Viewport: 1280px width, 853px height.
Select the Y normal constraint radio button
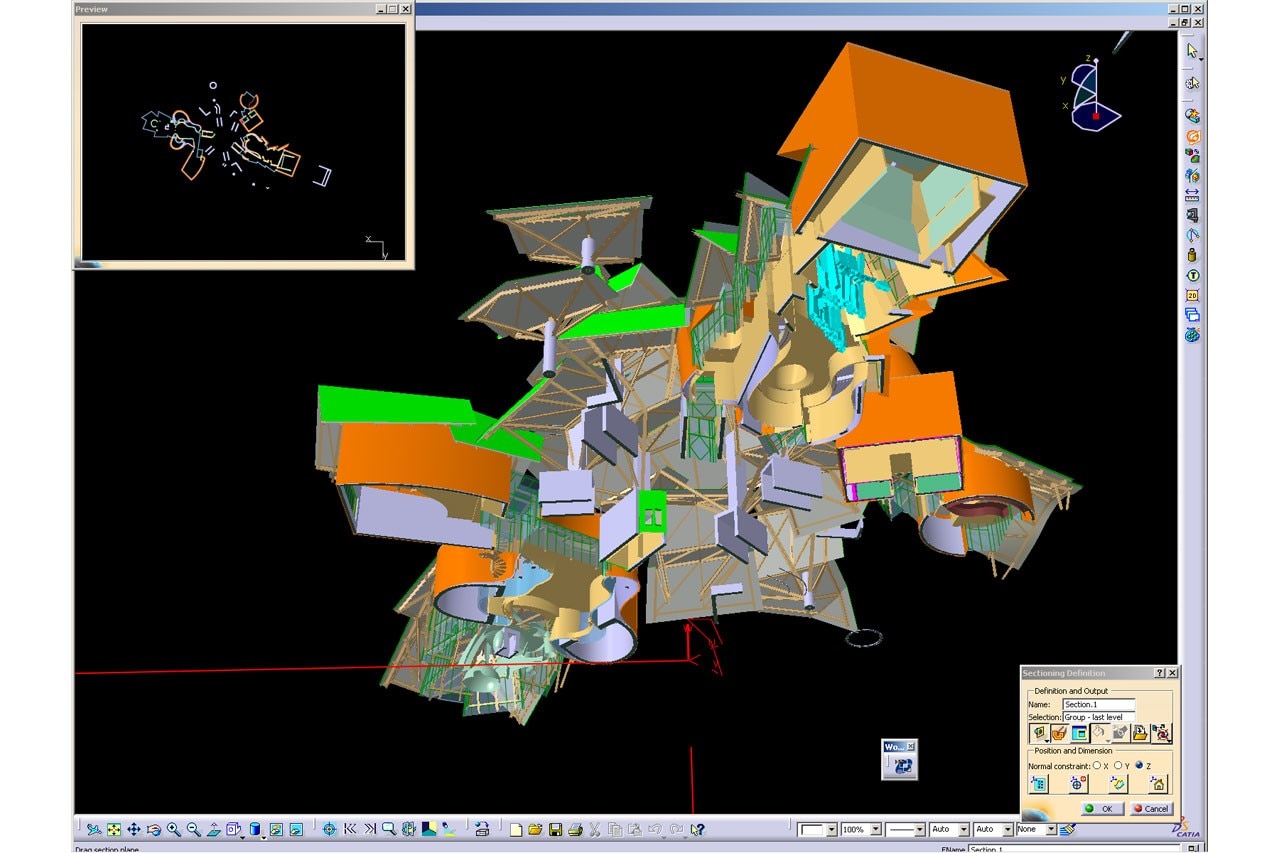click(1118, 765)
